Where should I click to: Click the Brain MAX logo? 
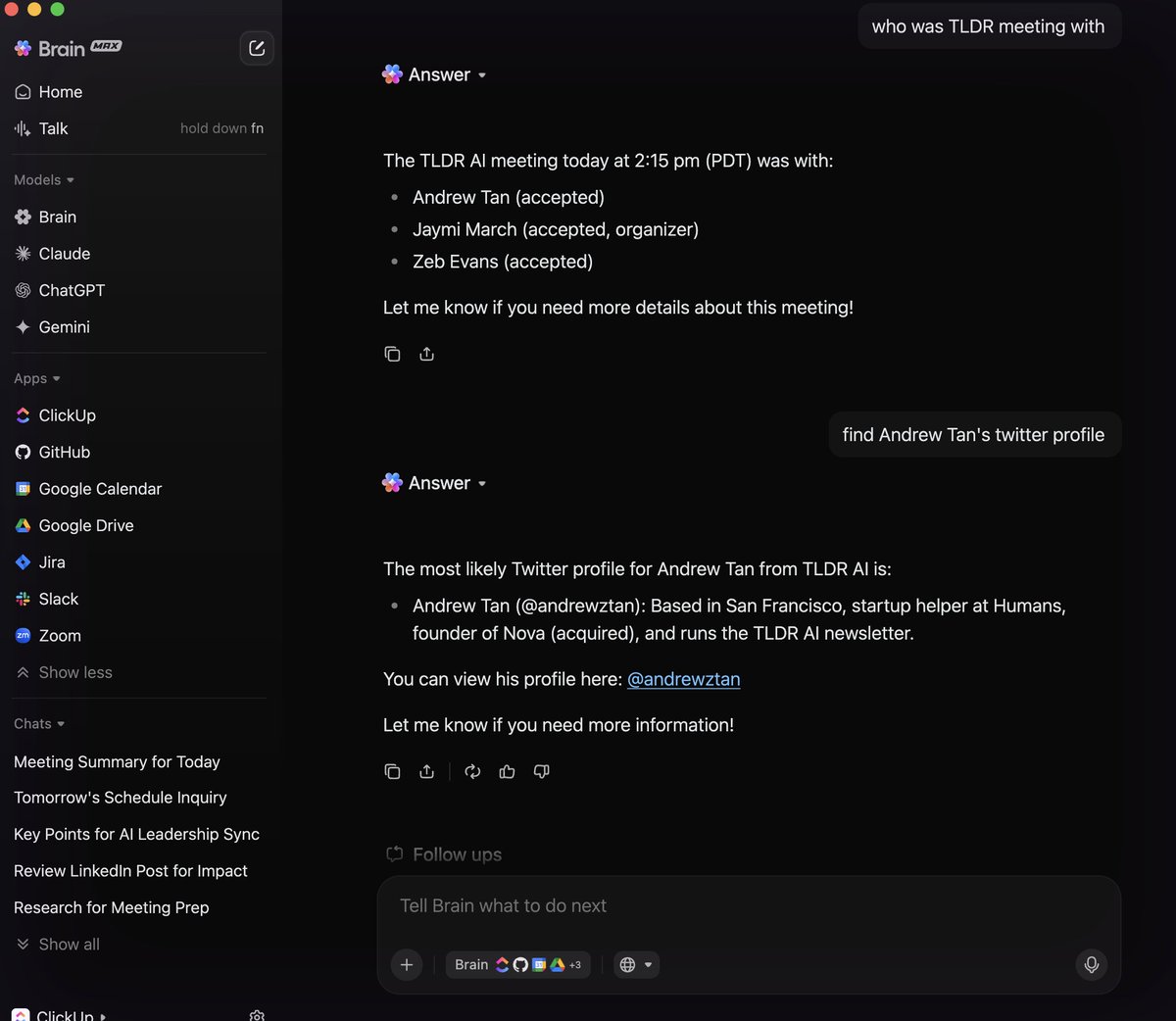69,48
